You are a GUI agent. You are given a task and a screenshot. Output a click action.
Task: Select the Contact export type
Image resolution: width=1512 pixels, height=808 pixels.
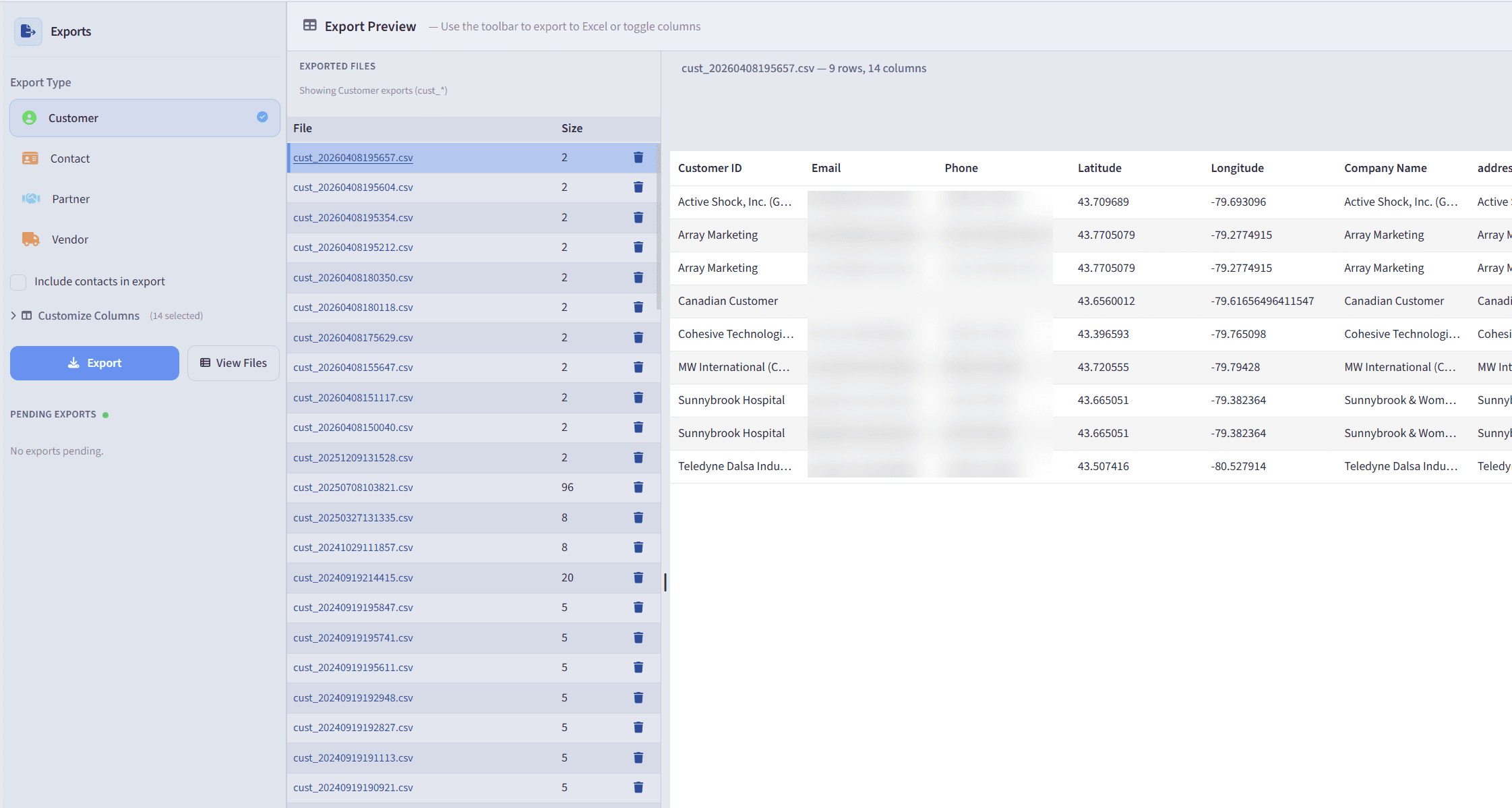click(x=145, y=158)
